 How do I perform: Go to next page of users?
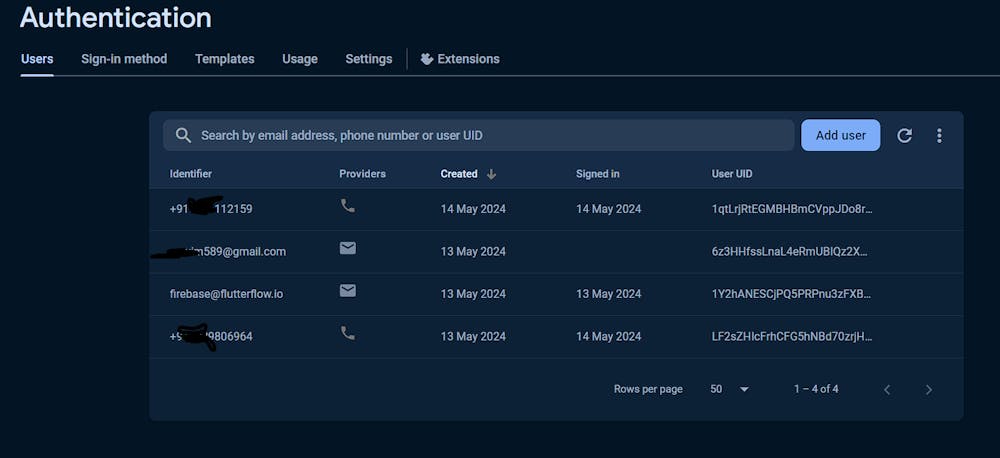(929, 389)
